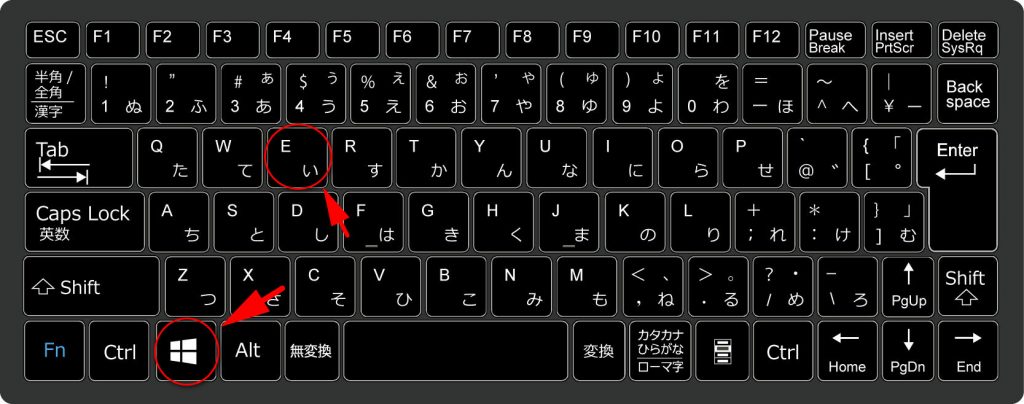This screenshot has width=1024, height=404.
Task: Click the circled E key
Action: coord(298,157)
